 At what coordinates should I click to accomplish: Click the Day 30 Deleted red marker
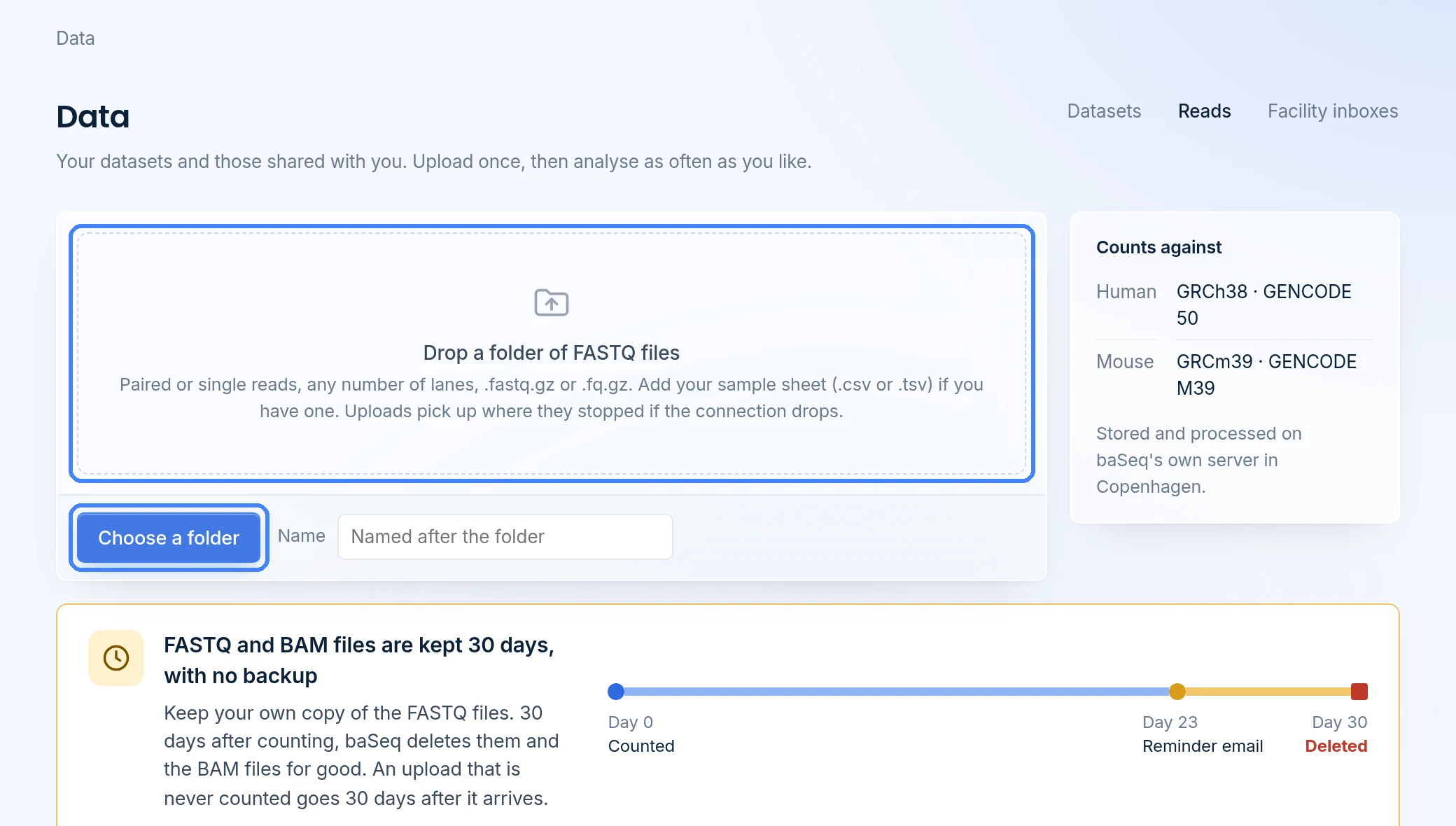(1359, 692)
